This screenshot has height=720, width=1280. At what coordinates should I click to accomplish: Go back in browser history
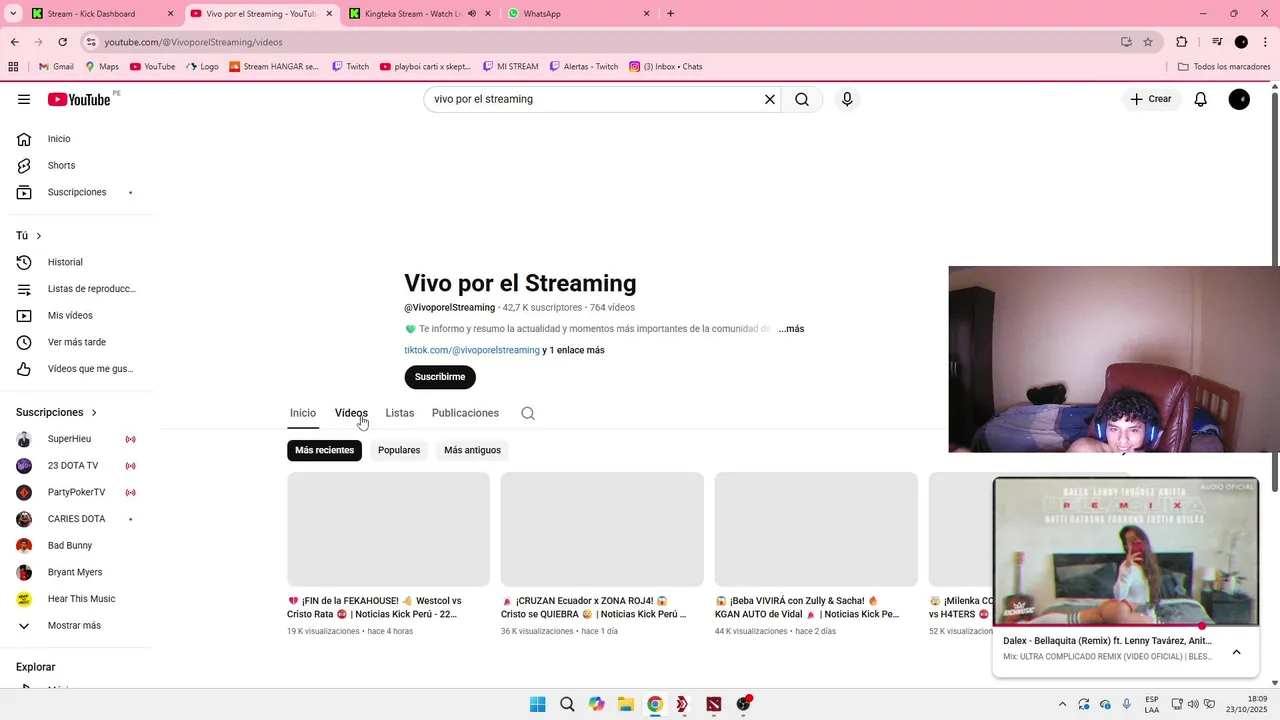tap(14, 42)
